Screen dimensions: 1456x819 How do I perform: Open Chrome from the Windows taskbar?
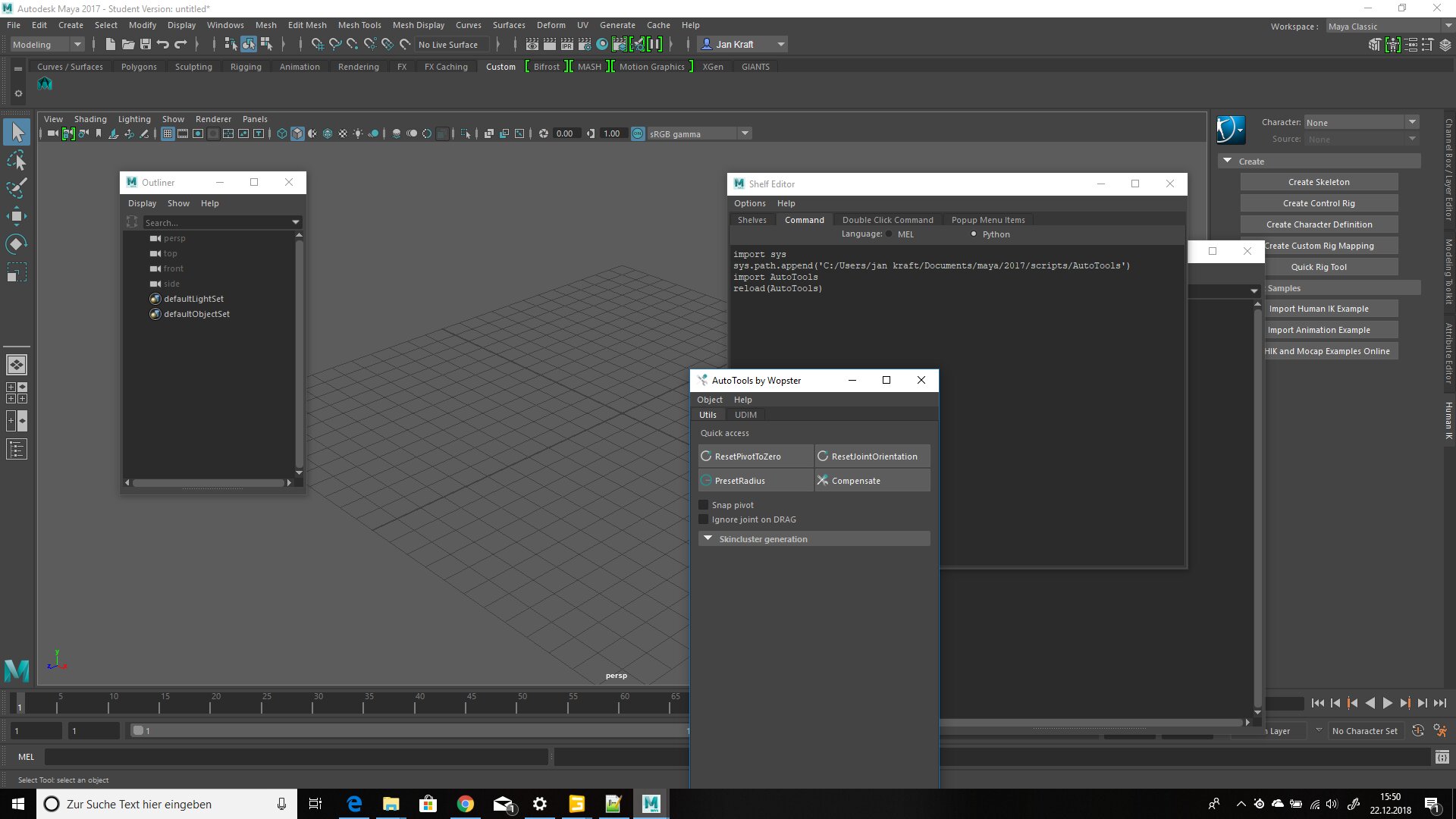point(466,804)
